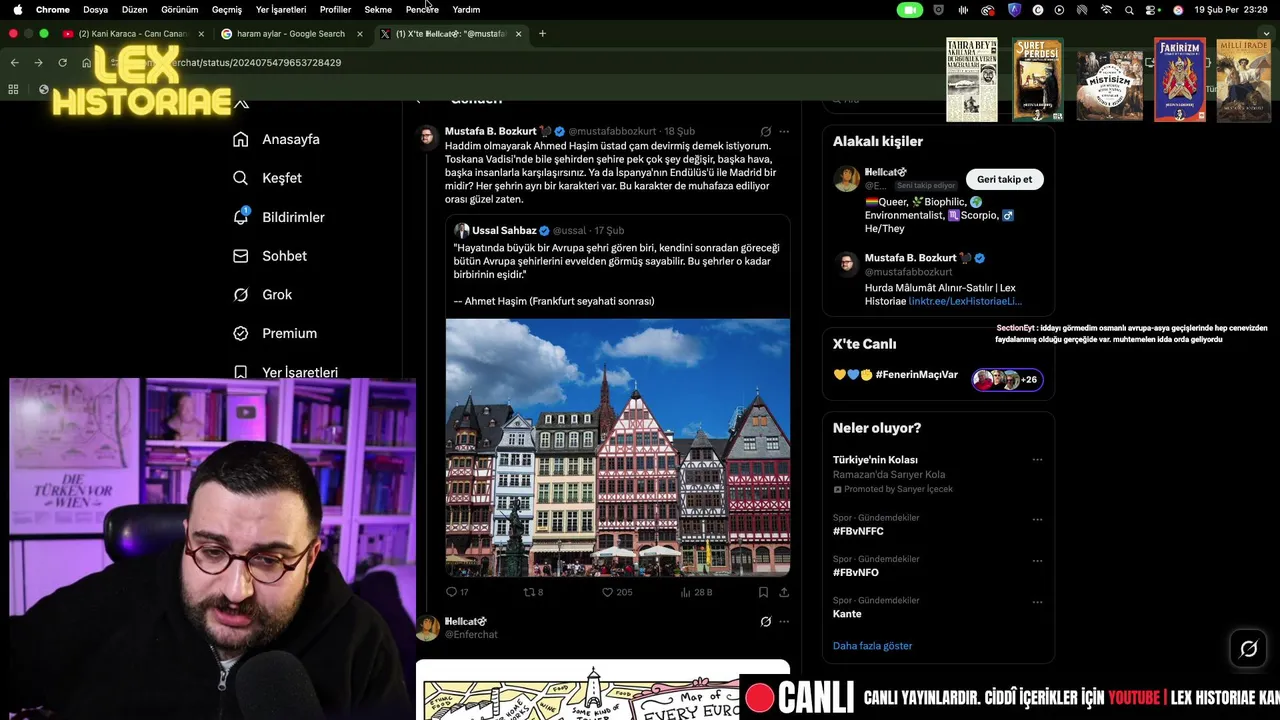Open view stats showing 28 B
Screen dimensions: 1280x720
pyautogui.click(x=696, y=592)
